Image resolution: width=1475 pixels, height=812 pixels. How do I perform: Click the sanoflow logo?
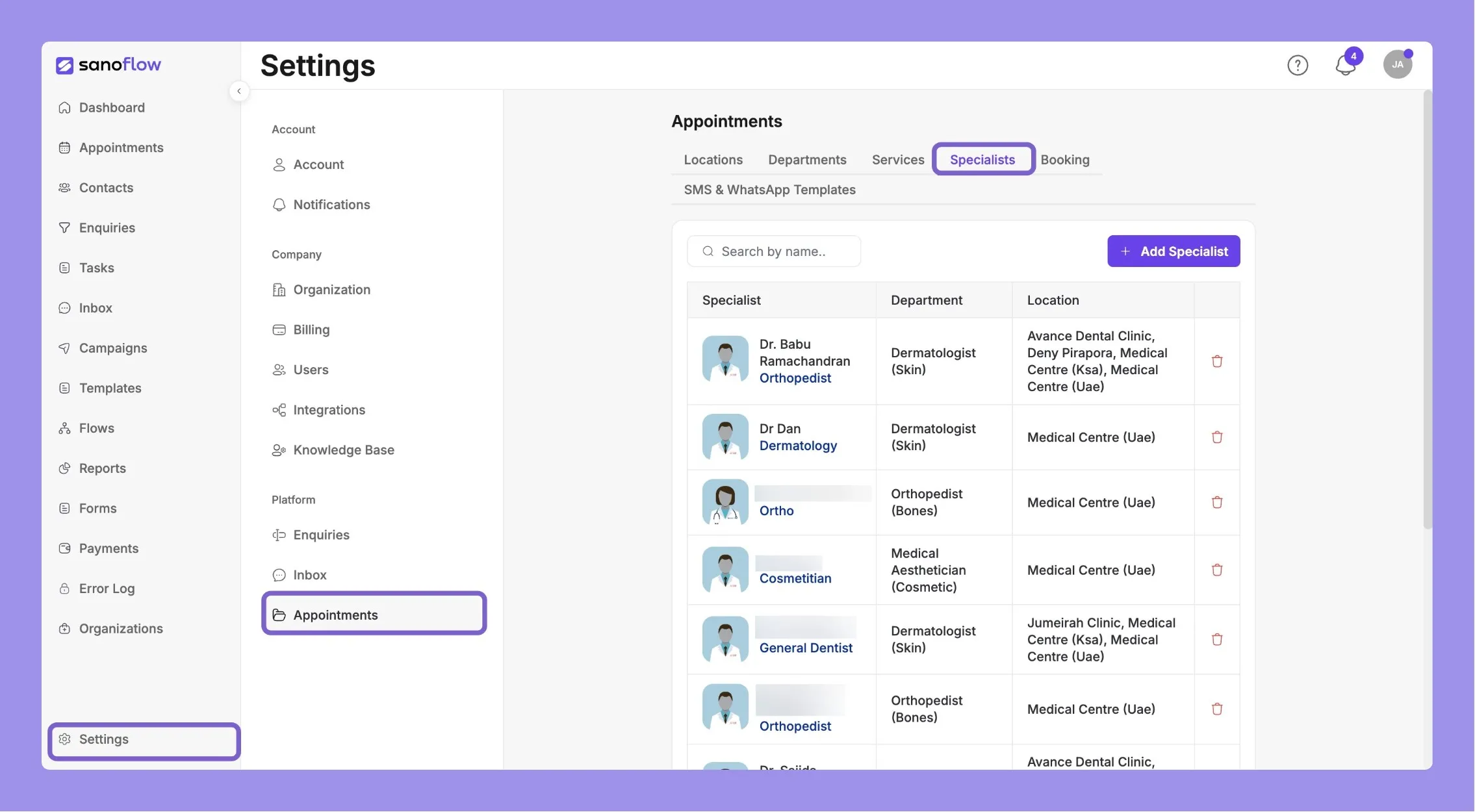(x=108, y=65)
